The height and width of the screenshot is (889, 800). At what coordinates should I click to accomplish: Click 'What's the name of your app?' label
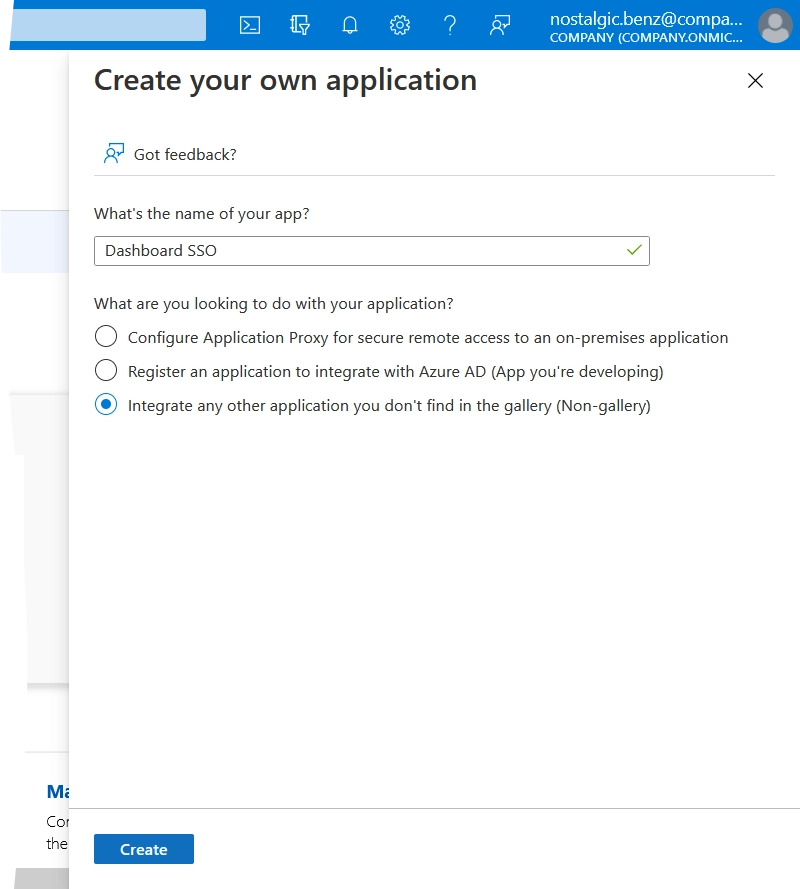(x=201, y=214)
